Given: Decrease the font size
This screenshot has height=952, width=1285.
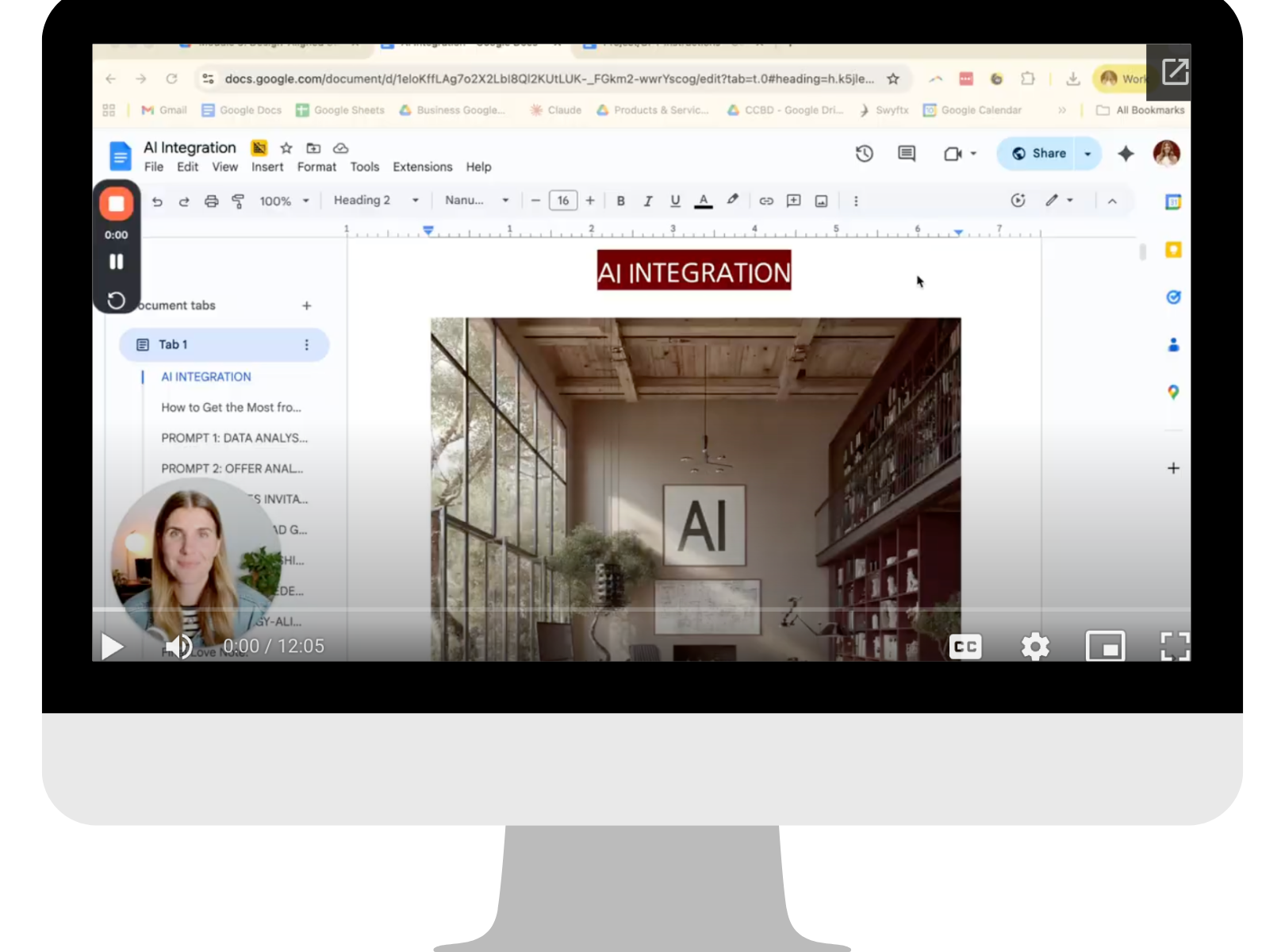Looking at the screenshot, I should point(535,201).
